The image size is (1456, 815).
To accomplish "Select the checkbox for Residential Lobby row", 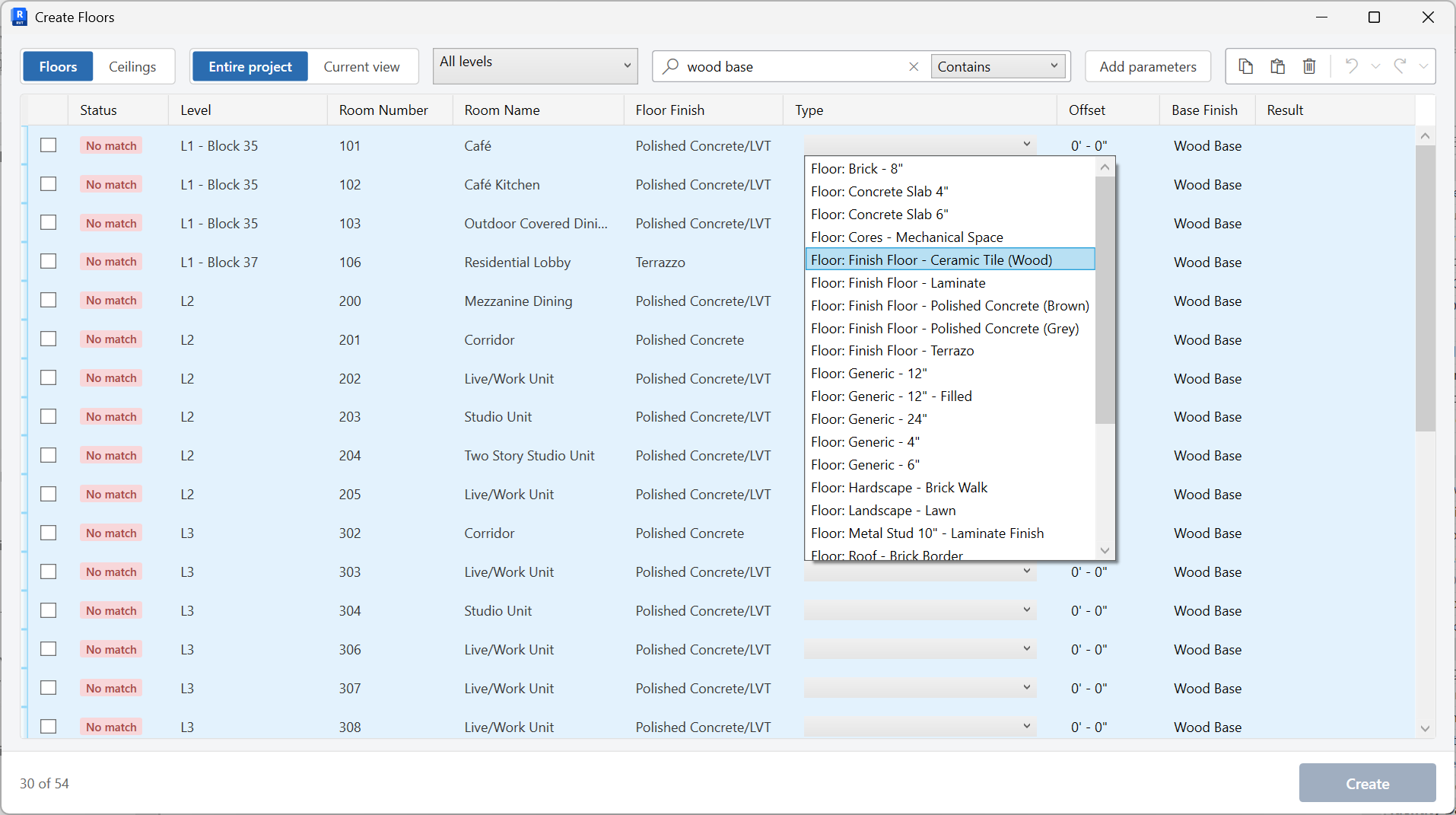I will coord(49,262).
